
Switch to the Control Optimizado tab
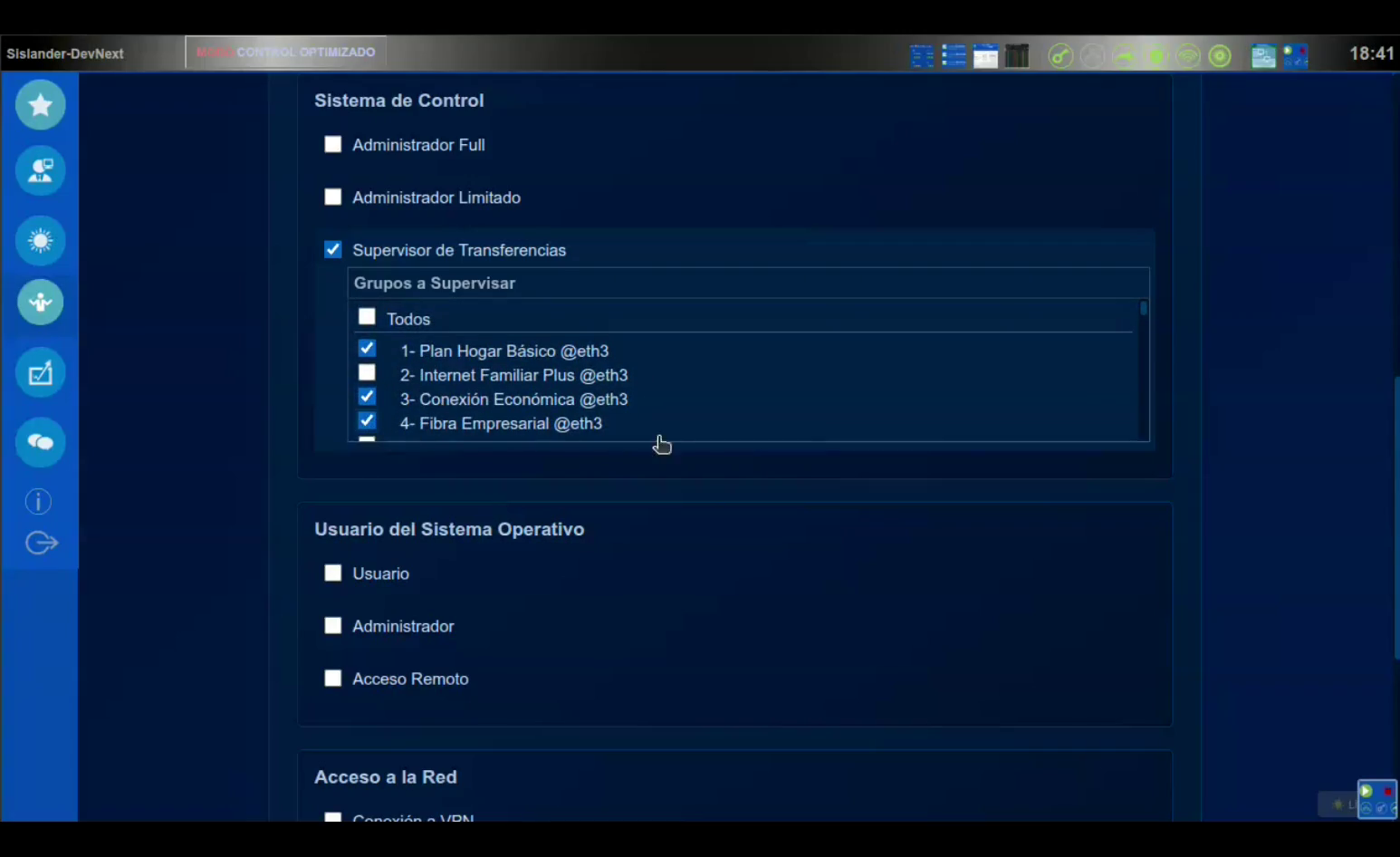coord(286,53)
